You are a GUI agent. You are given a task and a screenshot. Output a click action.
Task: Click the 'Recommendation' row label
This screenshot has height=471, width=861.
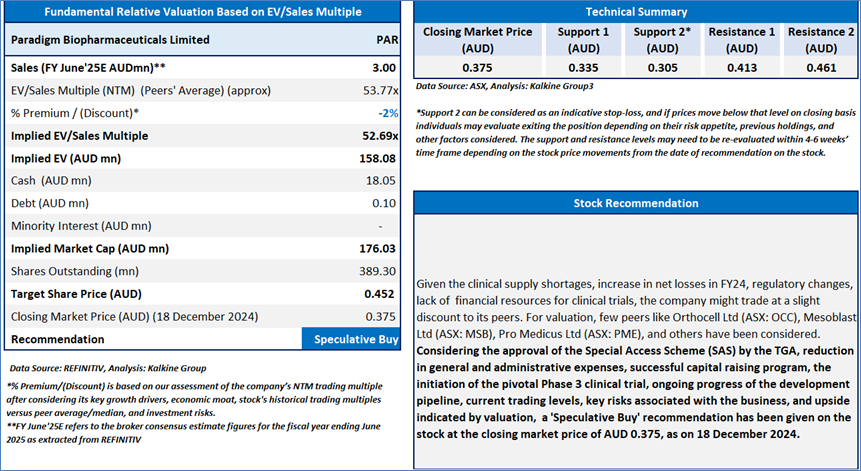click(x=58, y=339)
